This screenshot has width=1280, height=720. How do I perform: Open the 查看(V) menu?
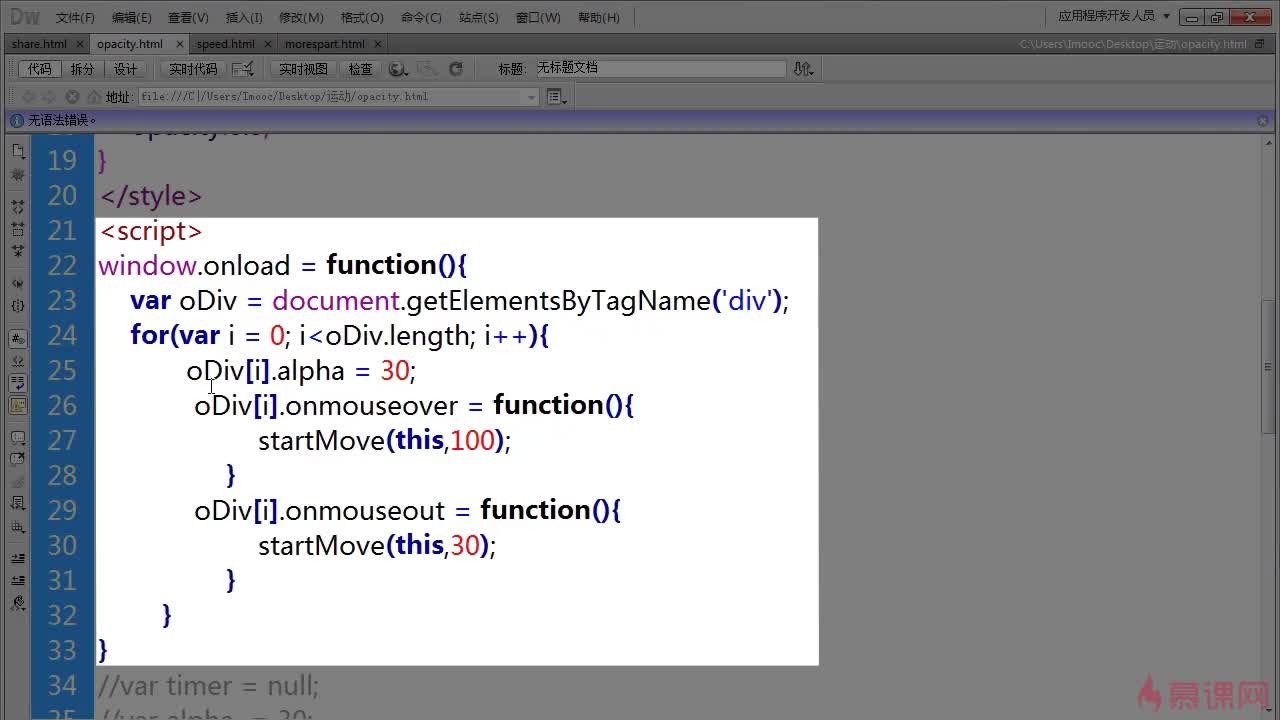click(188, 17)
